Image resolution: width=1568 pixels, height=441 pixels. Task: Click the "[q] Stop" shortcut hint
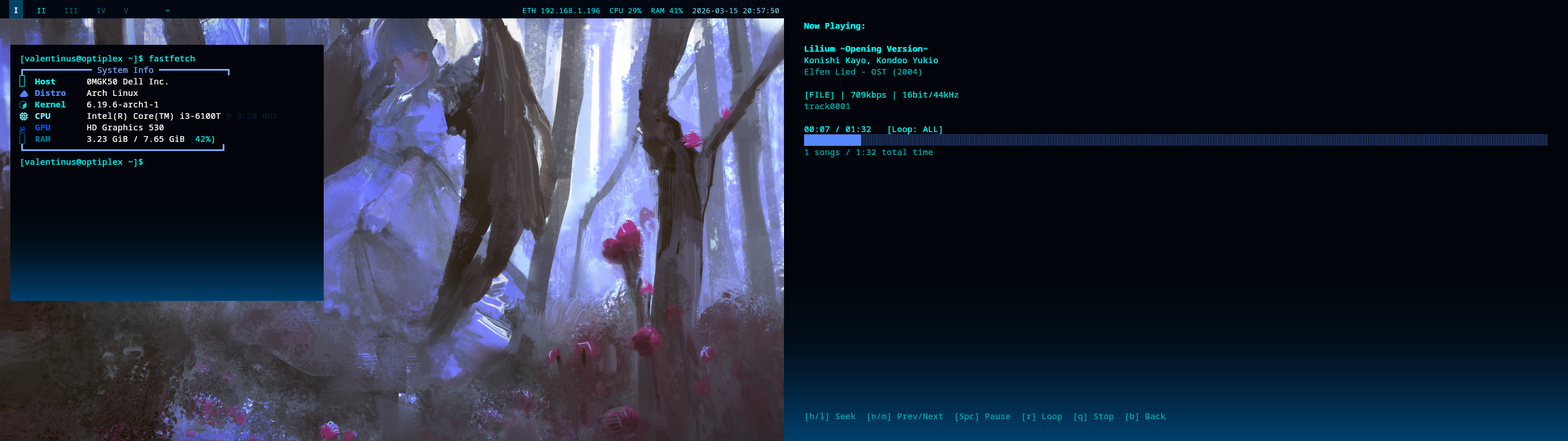click(x=1093, y=417)
